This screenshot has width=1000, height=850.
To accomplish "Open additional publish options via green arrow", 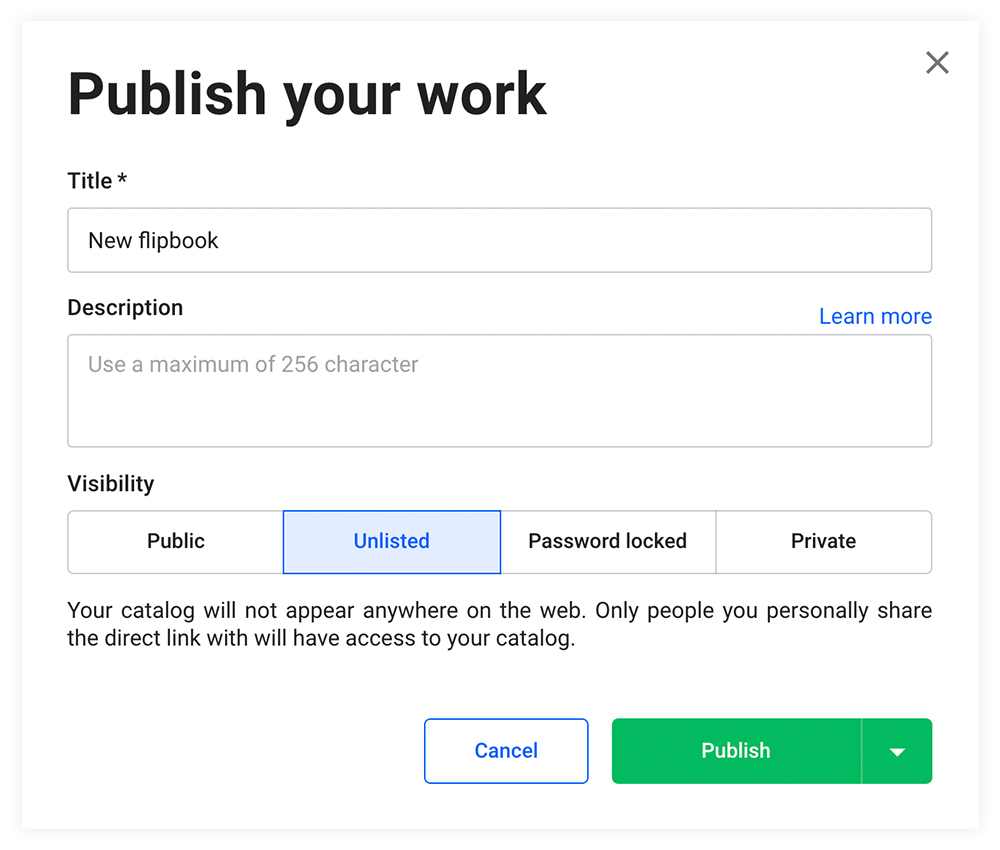I will tap(897, 751).
